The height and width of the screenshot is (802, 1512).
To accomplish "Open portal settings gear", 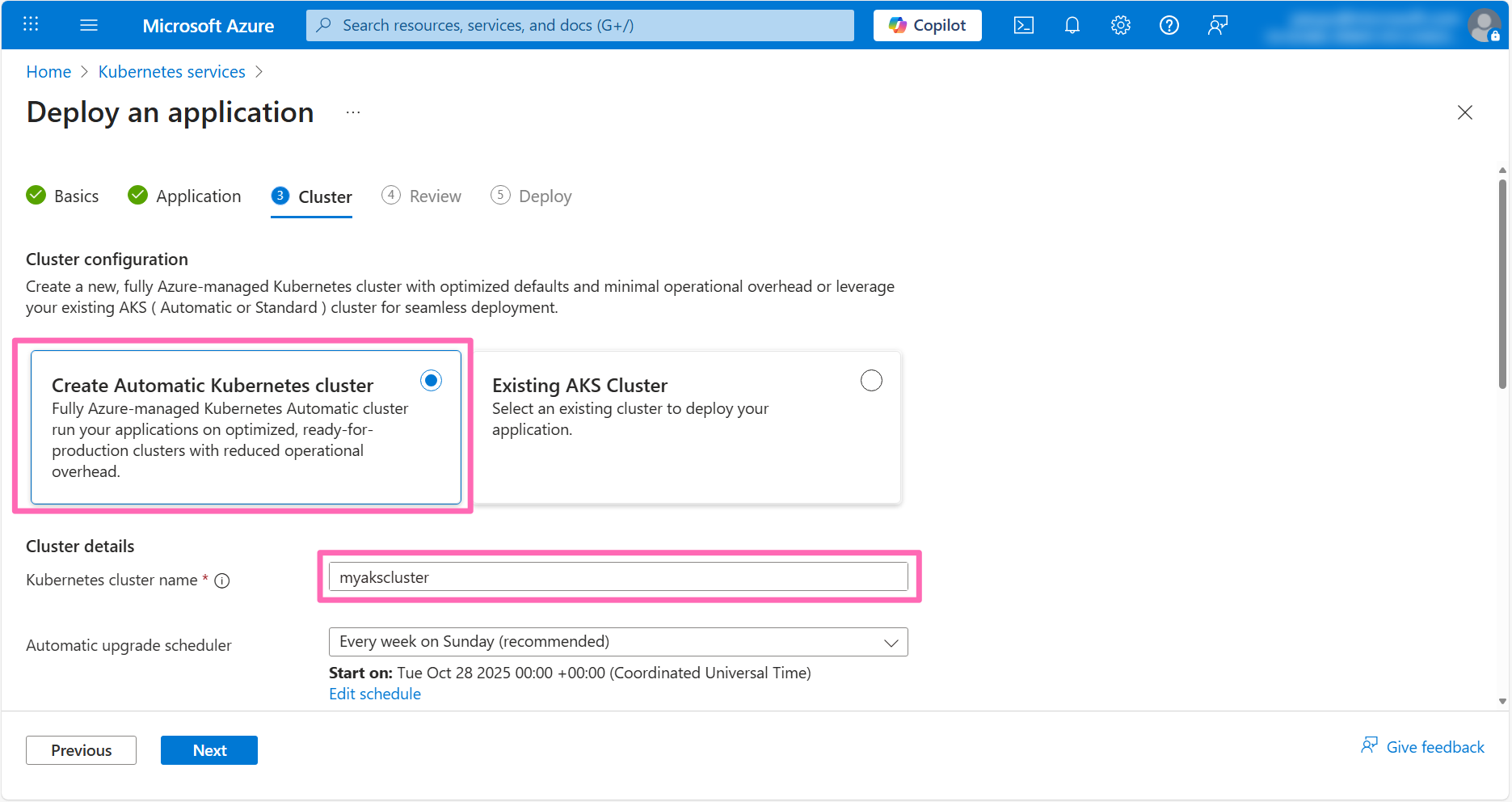I will pyautogui.click(x=1120, y=25).
